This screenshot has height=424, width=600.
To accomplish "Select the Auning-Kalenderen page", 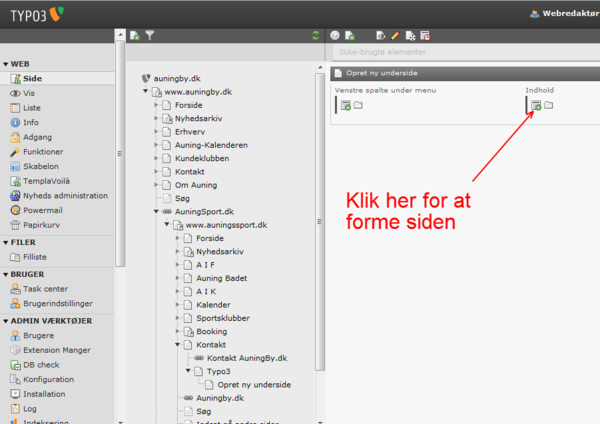I will [211, 145].
